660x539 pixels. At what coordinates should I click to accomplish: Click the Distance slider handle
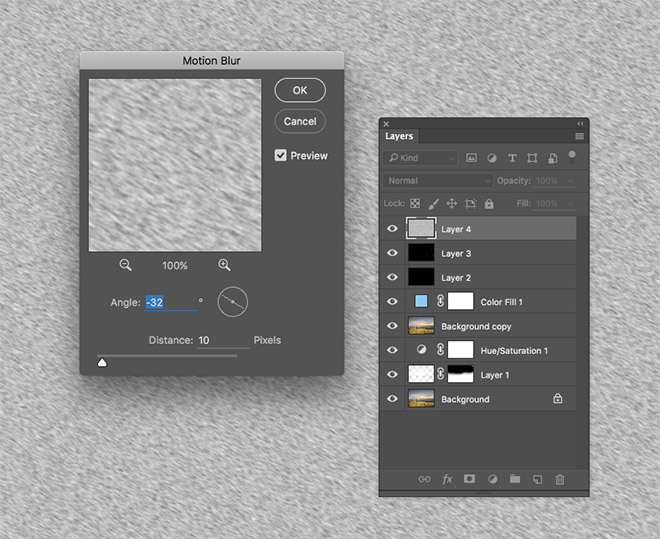tap(102, 363)
